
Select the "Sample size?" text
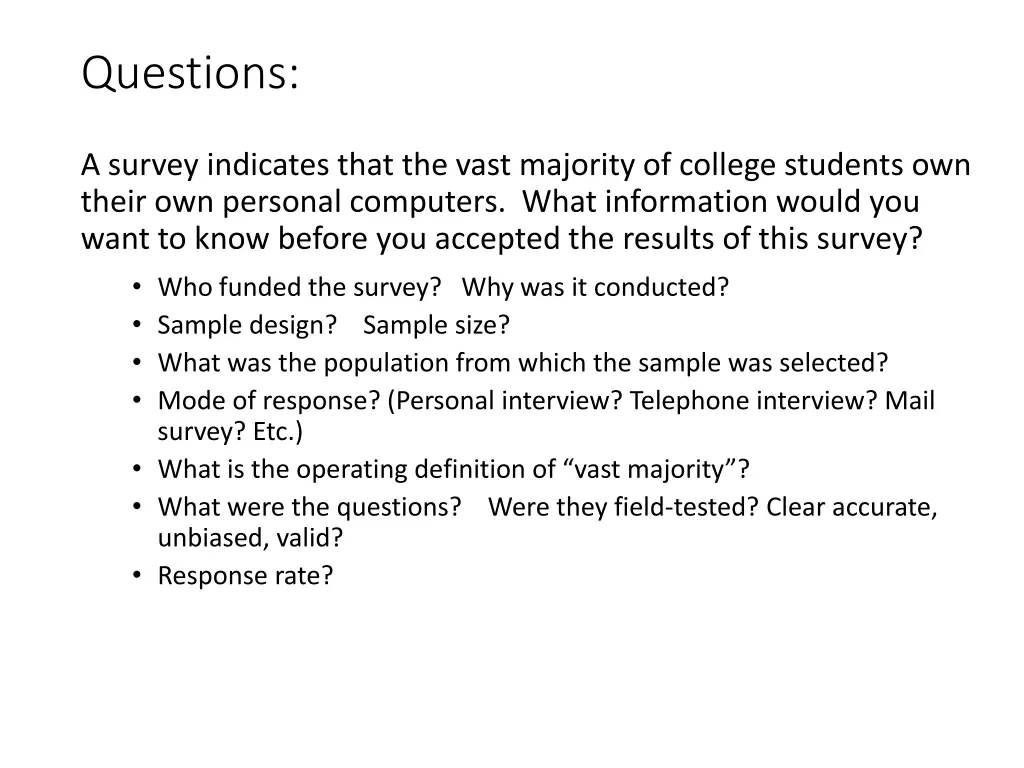click(x=436, y=326)
